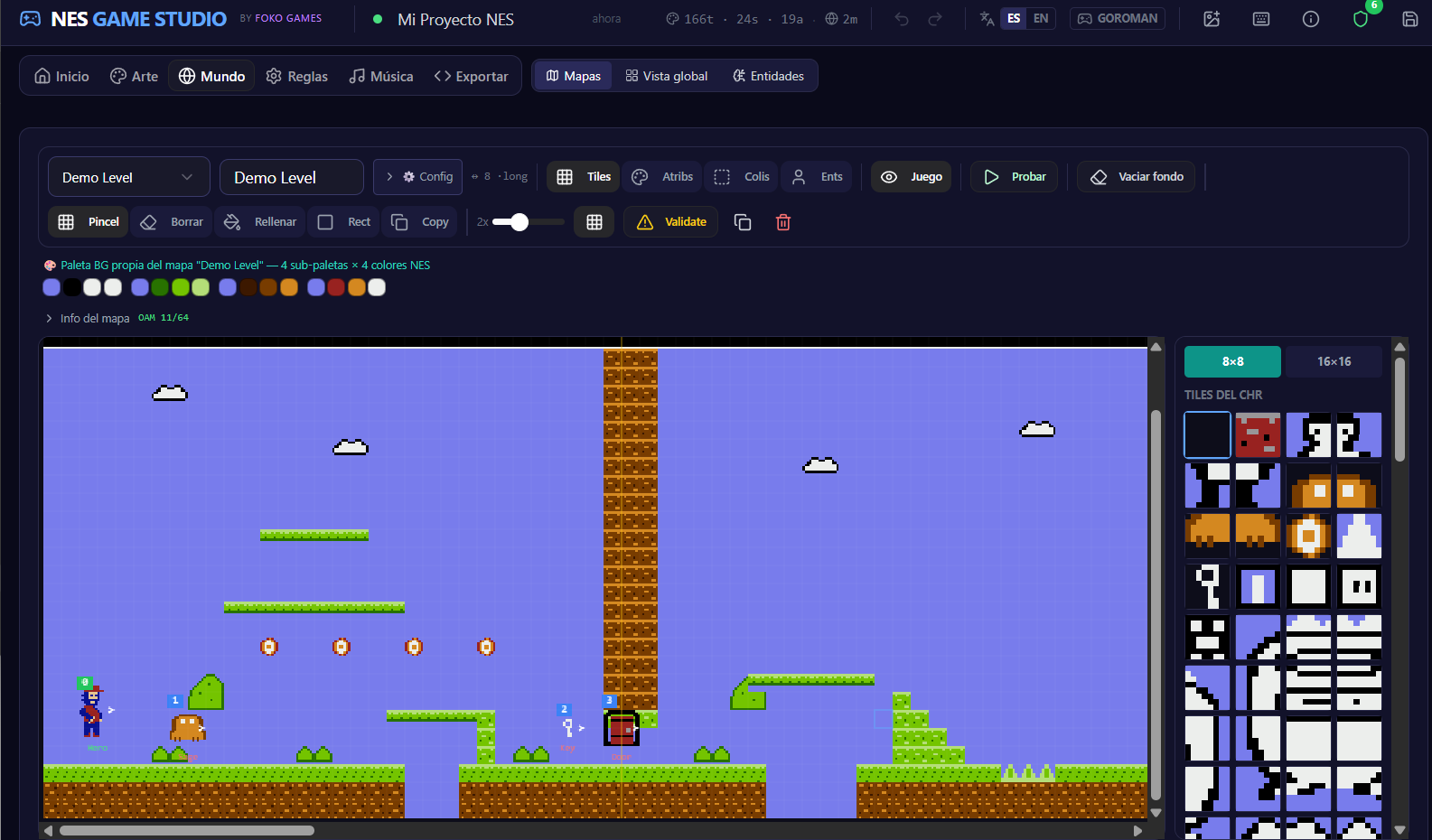Select the Rellenar fill tool
This screenshot has width=1432, height=840.
260,222
